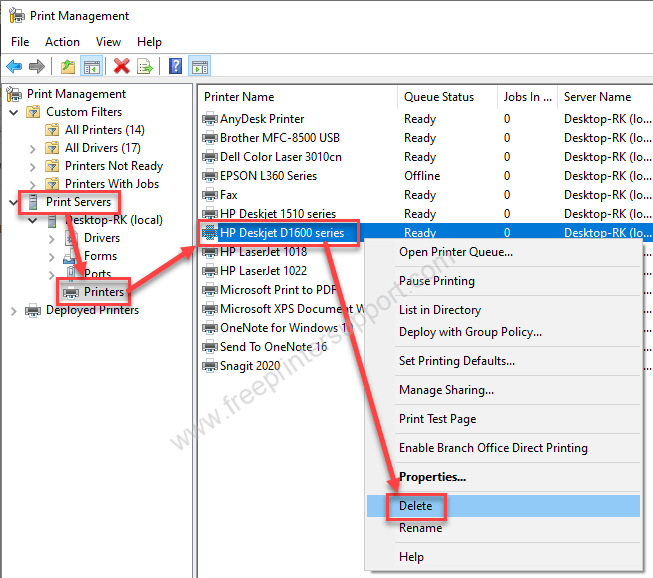
Task: Click the blue Help question mark icon
Action: [x=175, y=66]
